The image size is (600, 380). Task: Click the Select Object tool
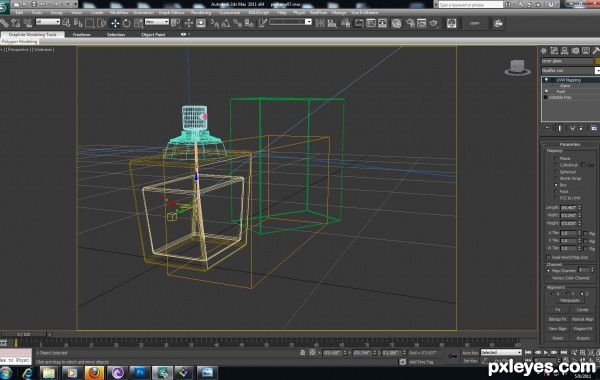(66, 23)
